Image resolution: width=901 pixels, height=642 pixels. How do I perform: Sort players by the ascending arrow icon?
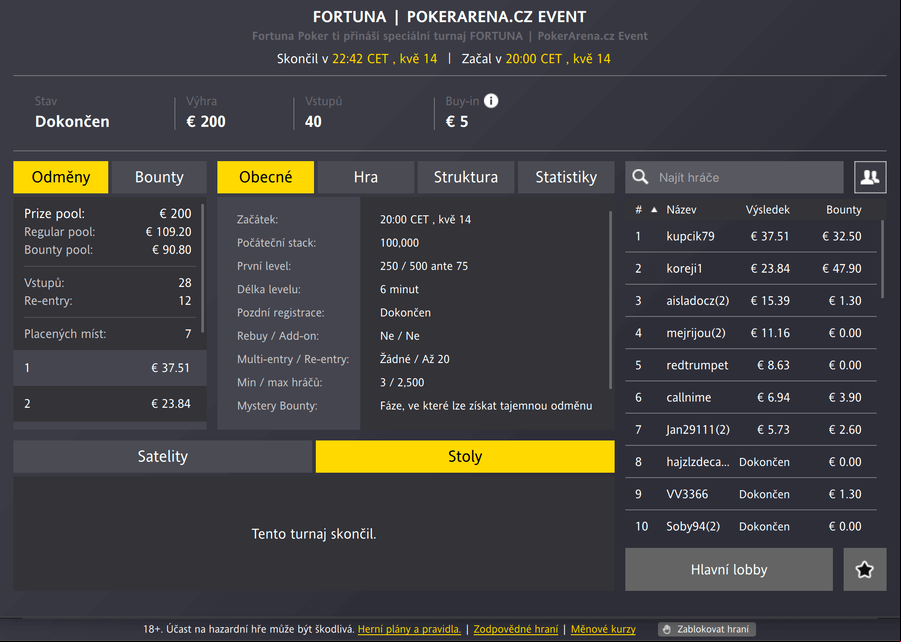(654, 210)
